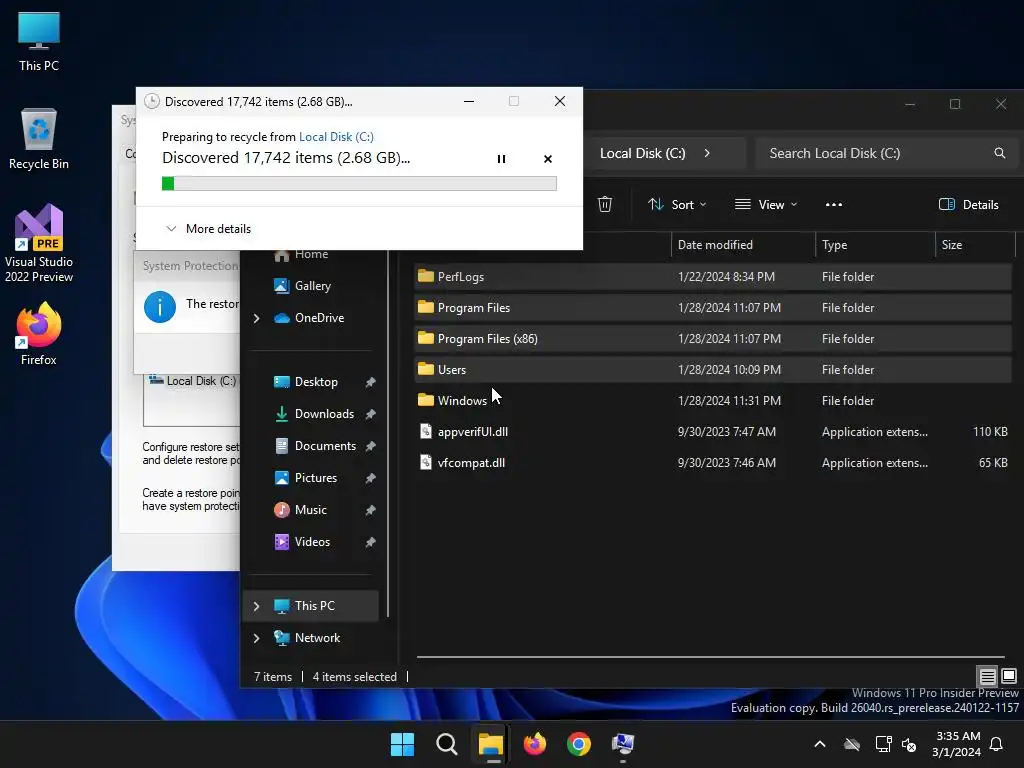Select the appverifUI.dll file
1024x768 pixels.
[712, 431]
